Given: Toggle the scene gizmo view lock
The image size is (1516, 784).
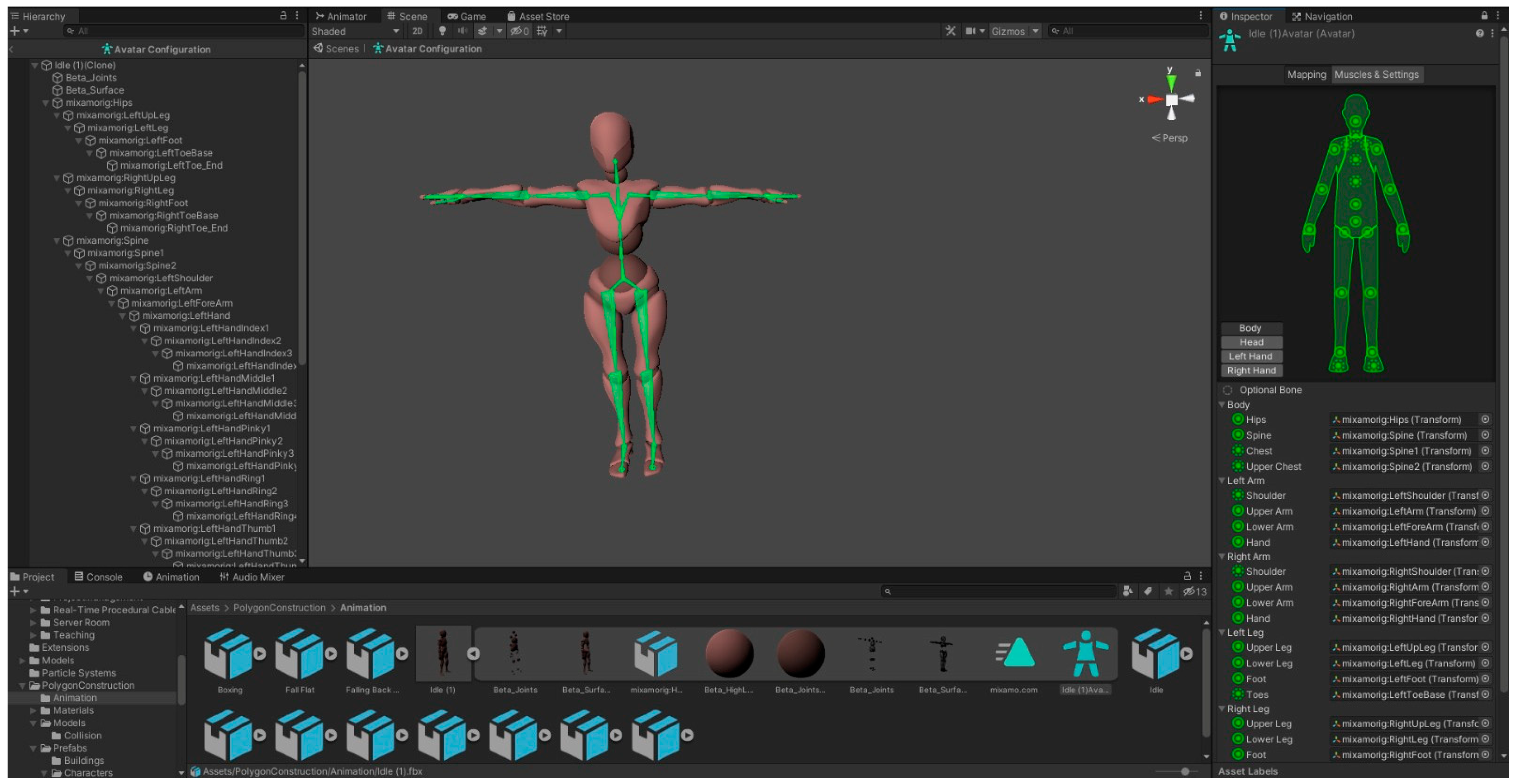Looking at the screenshot, I should point(1198,74).
